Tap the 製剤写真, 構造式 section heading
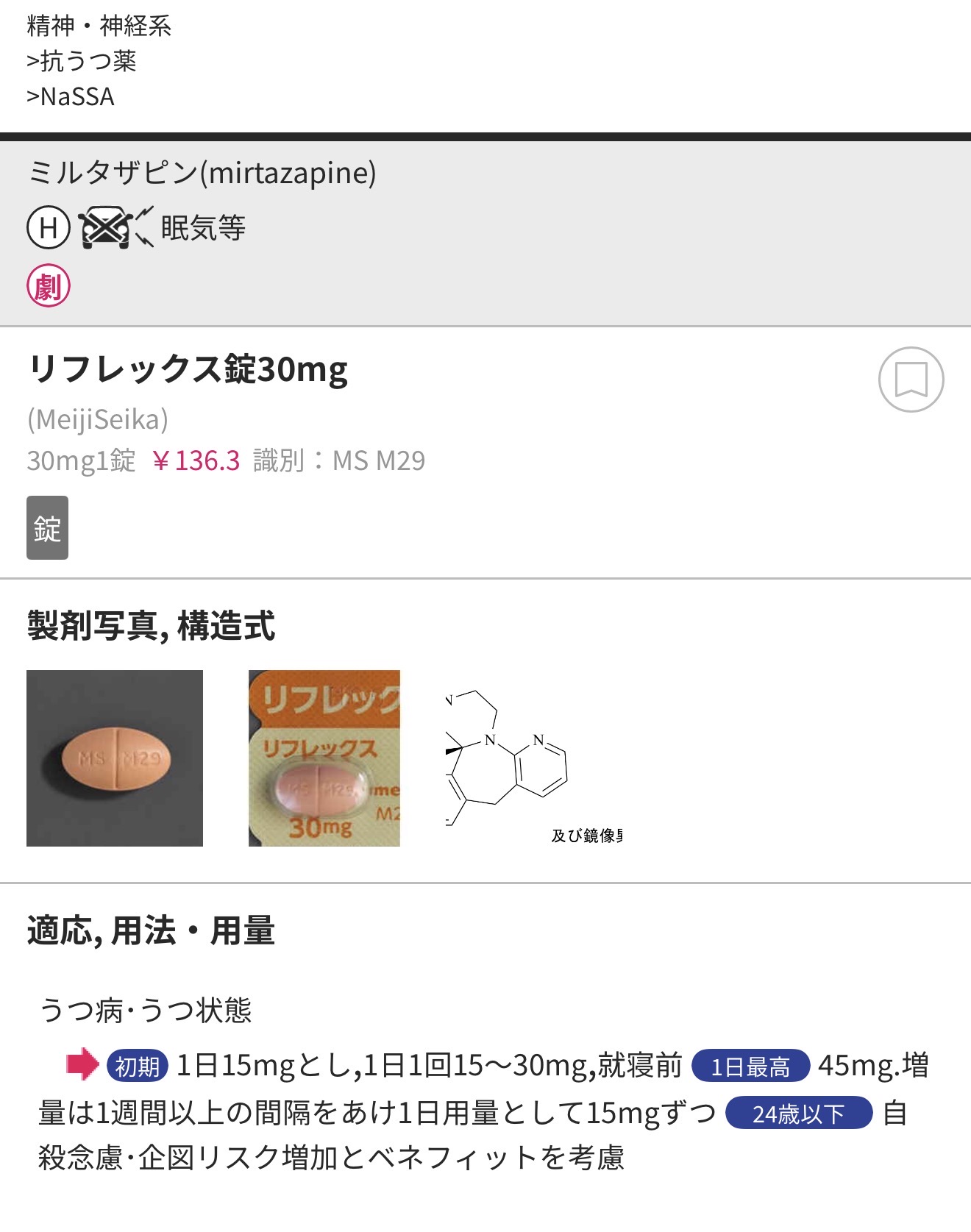 click(151, 627)
